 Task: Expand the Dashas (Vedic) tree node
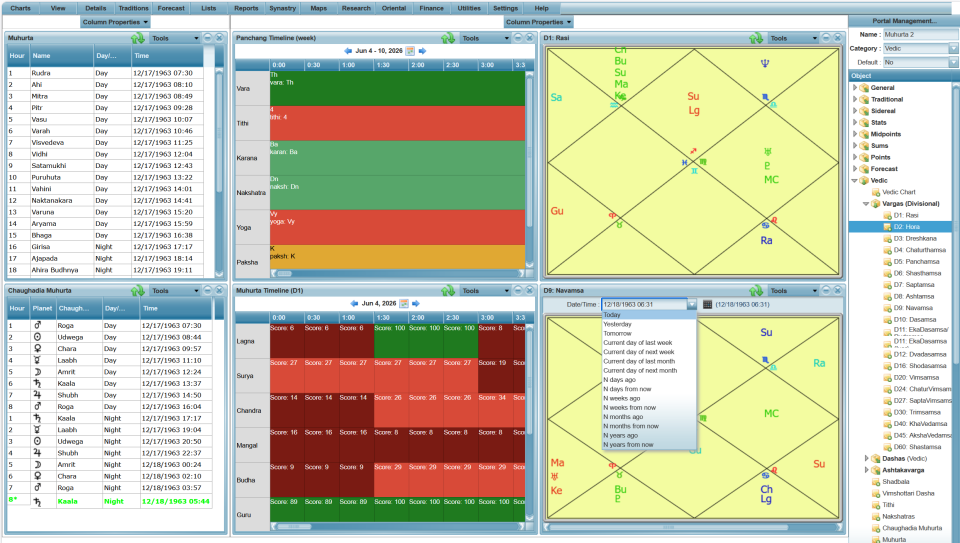866,459
